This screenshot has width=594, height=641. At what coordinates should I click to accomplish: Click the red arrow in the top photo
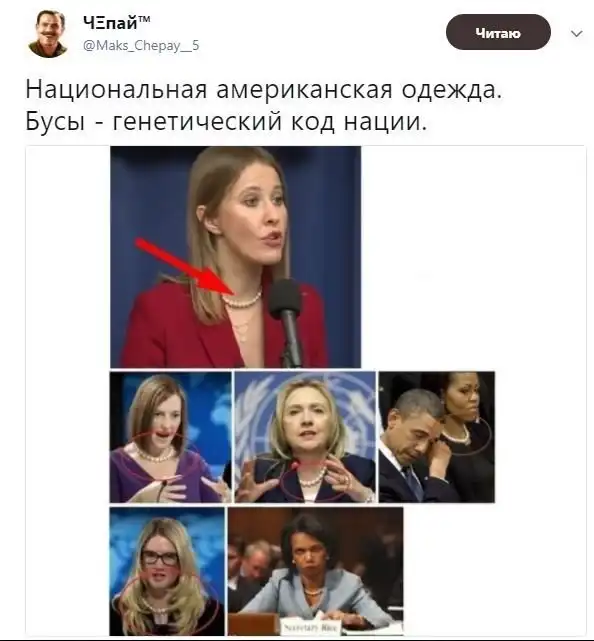186,266
